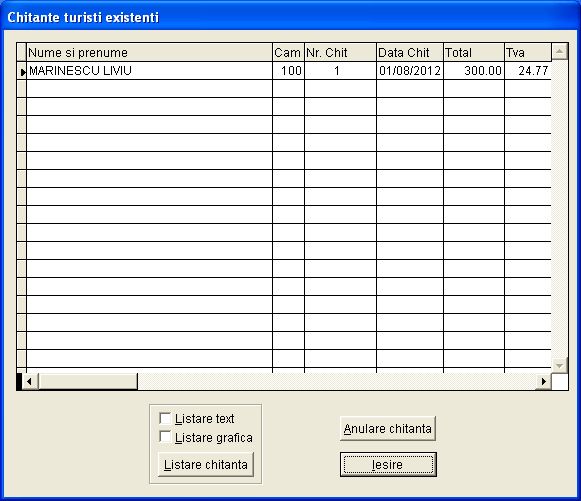The image size is (581, 501).
Task: Click the Total column header
Action: pos(474,52)
